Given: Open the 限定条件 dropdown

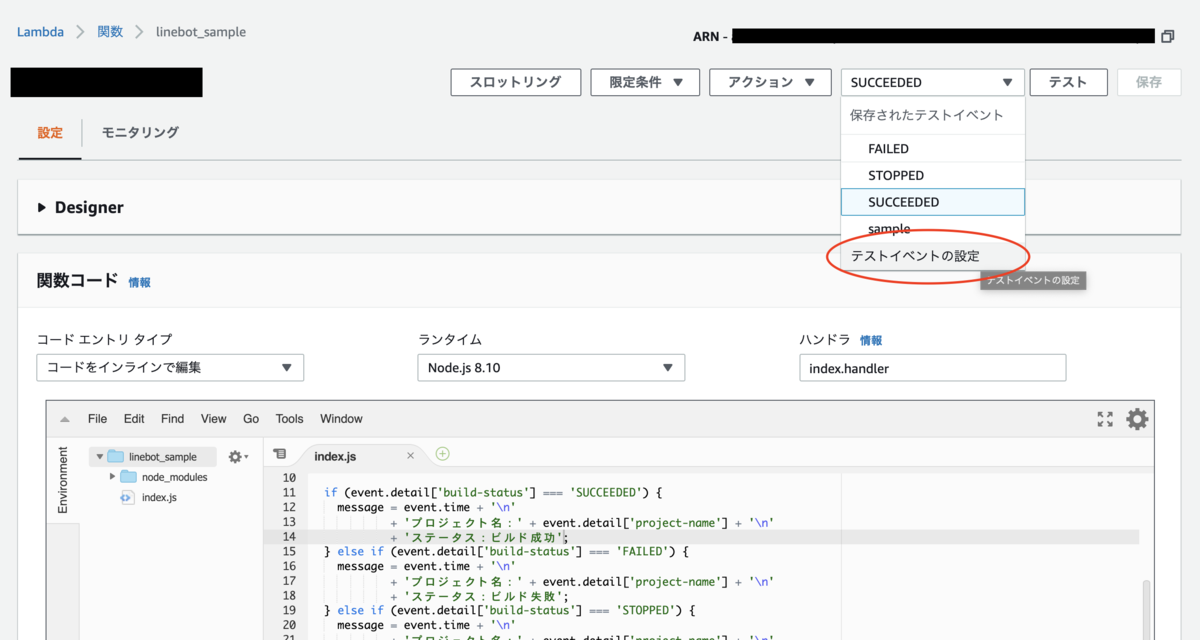Looking at the screenshot, I should pyautogui.click(x=643, y=82).
